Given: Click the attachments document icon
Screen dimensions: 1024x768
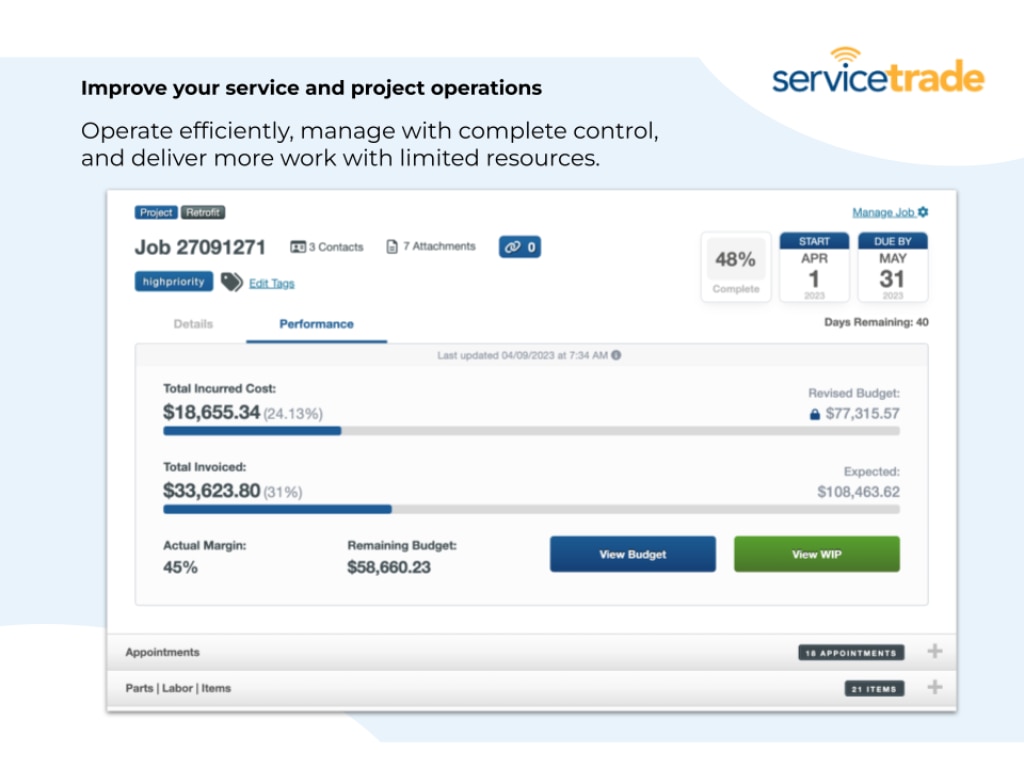Looking at the screenshot, I should [392, 247].
